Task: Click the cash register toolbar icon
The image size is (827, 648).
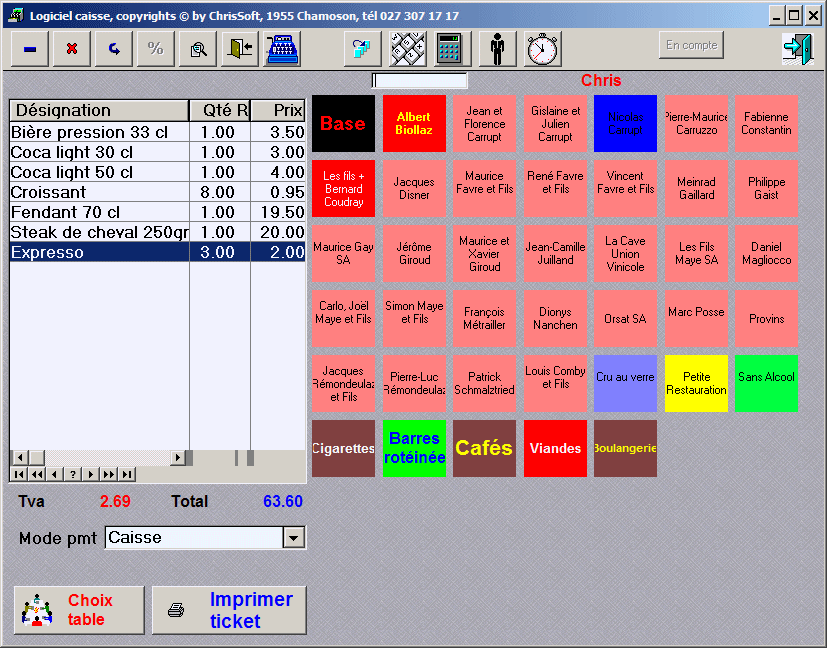Action: [283, 49]
